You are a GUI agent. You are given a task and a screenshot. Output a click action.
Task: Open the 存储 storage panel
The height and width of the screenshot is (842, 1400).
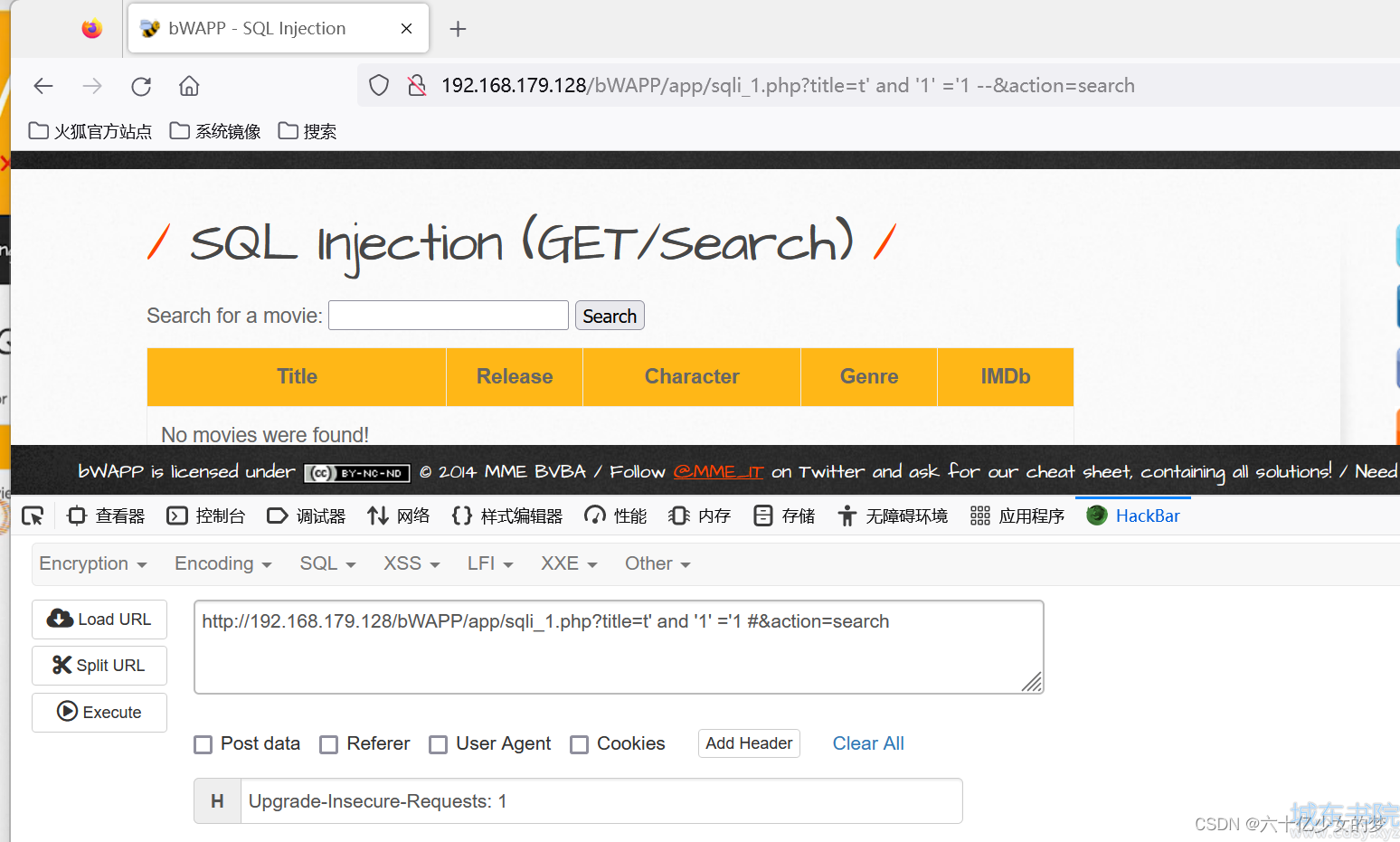click(784, 516)
